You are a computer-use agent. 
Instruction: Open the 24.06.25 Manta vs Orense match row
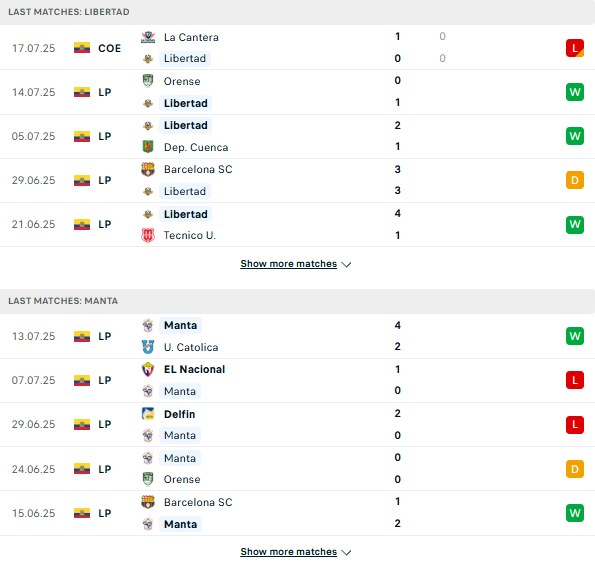[x=298, y=469]
